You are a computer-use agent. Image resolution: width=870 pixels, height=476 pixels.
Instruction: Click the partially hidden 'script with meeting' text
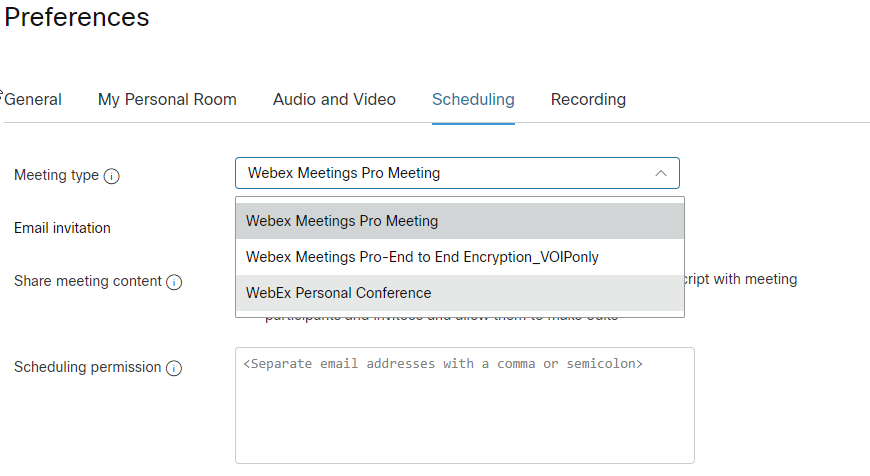click(x=741, y=279)
